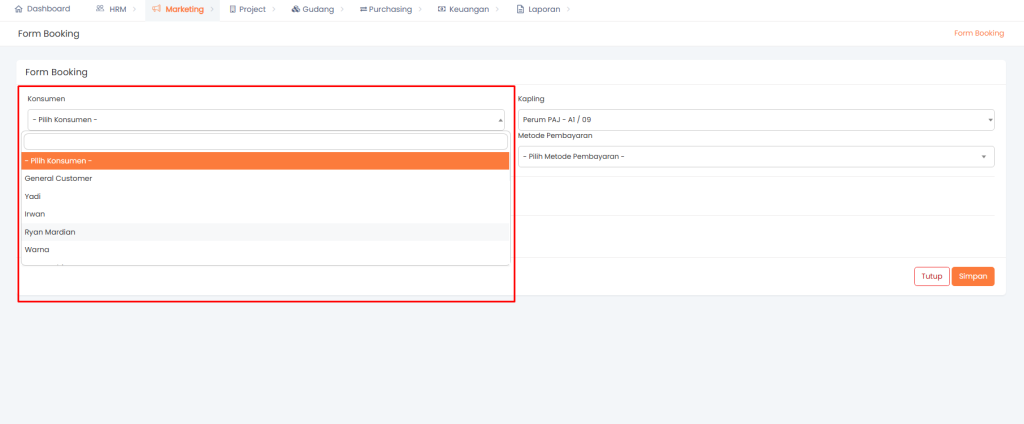This screenshot has height=424, width=1024.
Task: Collapse the Konsumen select box
Action: point(265,120)
